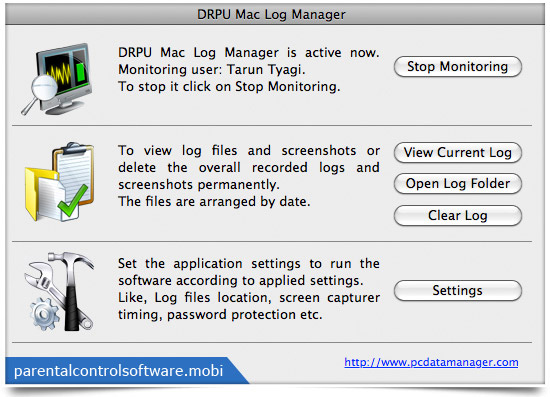Click text 'software according to applied settings.'
This screenshot has width=550, height=397.
point(241,281)
